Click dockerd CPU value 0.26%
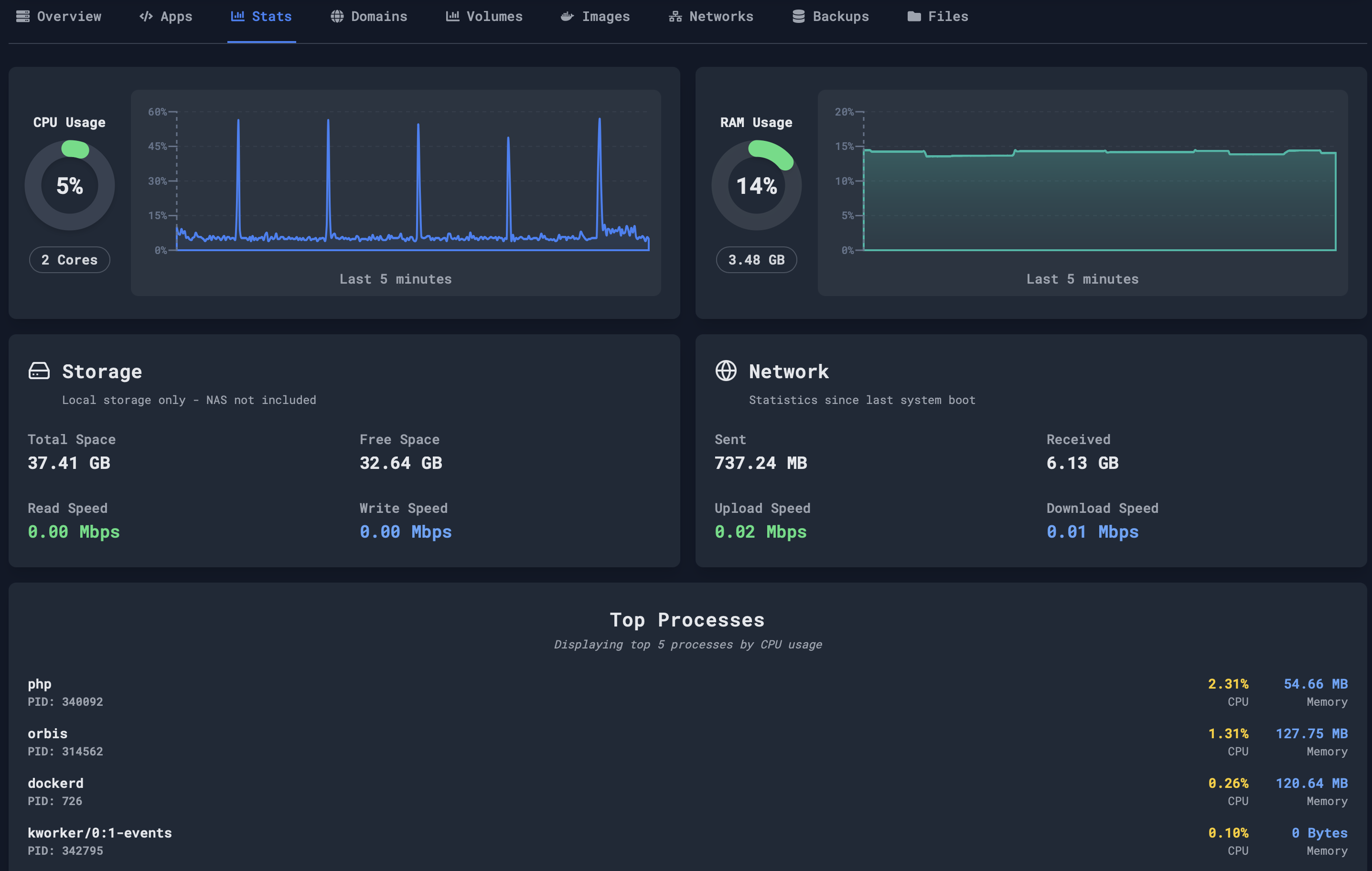Image resolution: width=1372 pixels, height=871 pixels. coord(1228,783)
